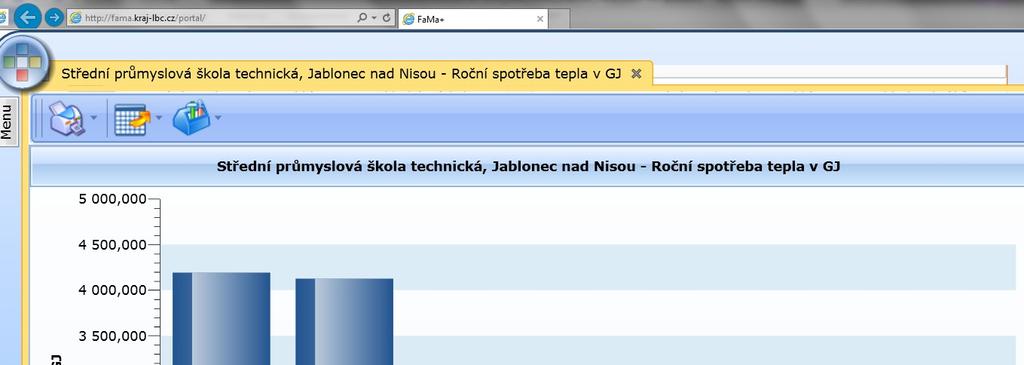Click the 3 500,000 axis label
Viewport: 1024px width, 365px height.
point(112,336)
